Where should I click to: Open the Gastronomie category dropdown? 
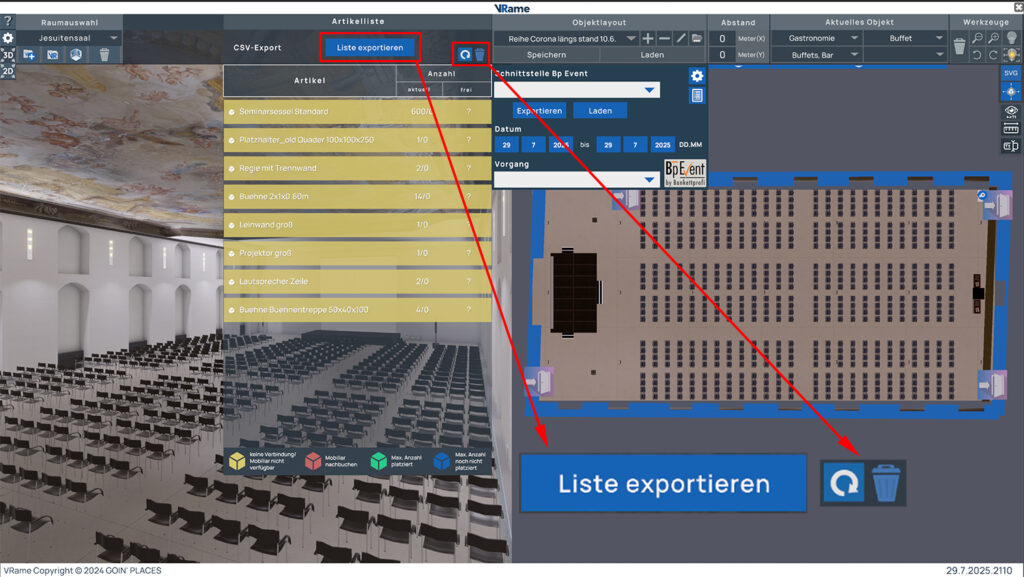click(817, 39)
